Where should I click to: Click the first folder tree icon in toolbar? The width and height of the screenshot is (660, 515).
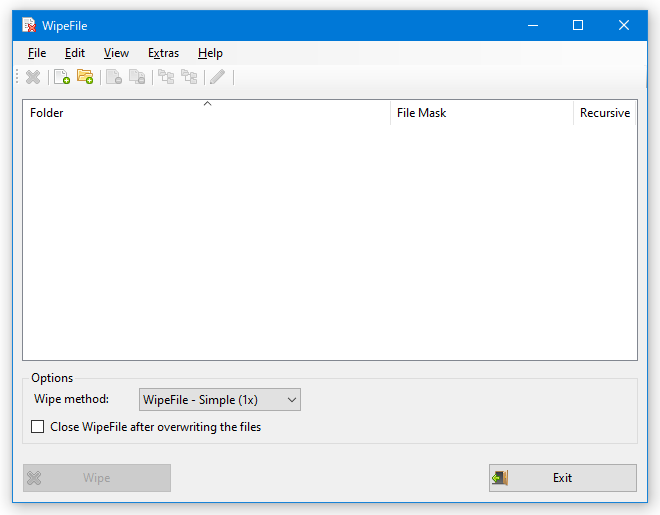click(x=166, y=77)
